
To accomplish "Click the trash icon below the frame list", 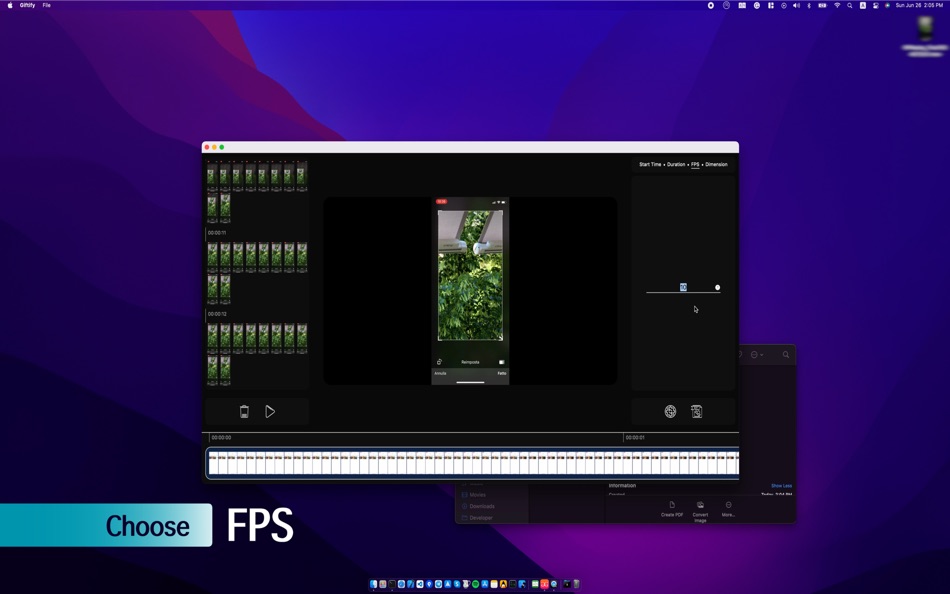I will [244, 412].
